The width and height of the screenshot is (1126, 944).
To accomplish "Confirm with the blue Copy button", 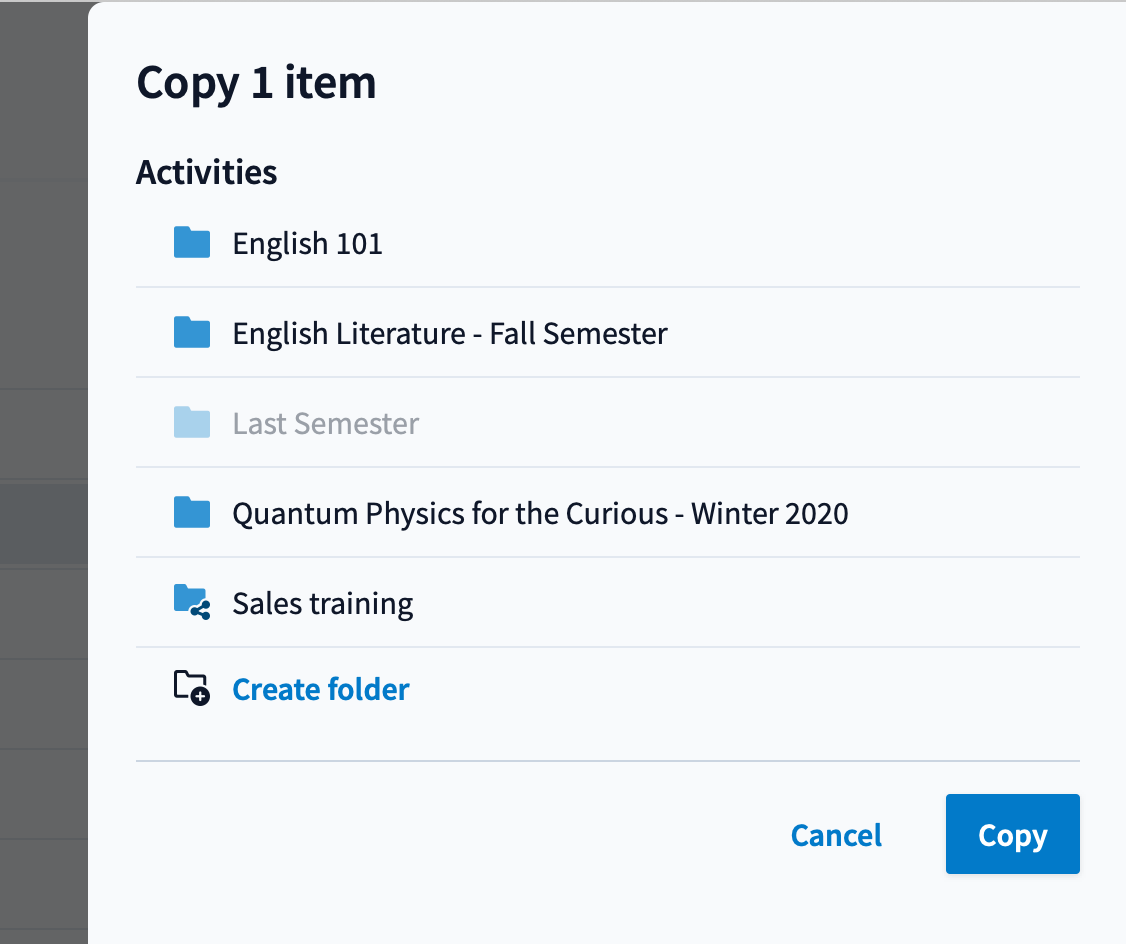I will pos(1013,834).
